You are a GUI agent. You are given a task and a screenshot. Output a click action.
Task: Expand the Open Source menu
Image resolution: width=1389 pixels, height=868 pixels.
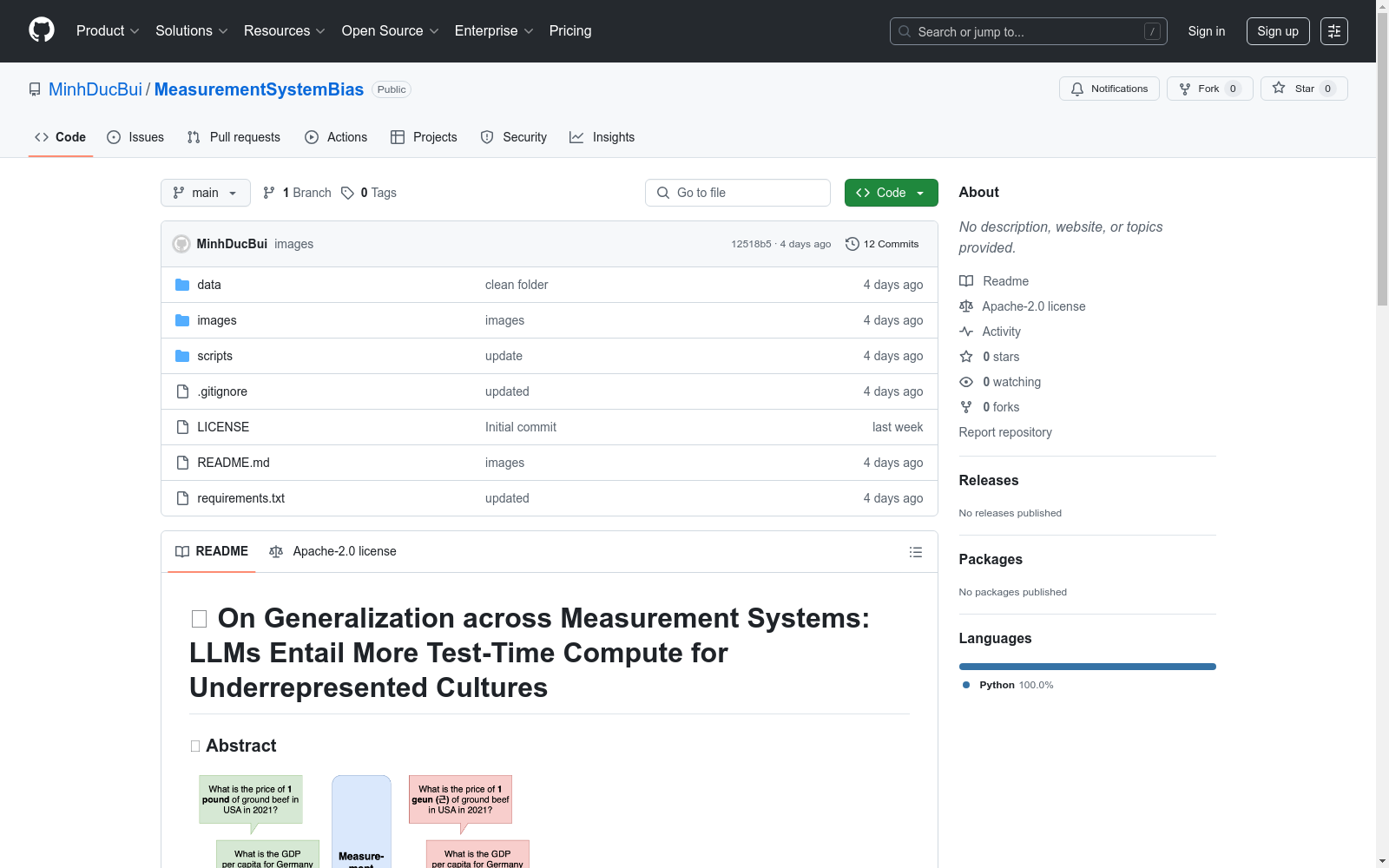(x=390, y=31)
